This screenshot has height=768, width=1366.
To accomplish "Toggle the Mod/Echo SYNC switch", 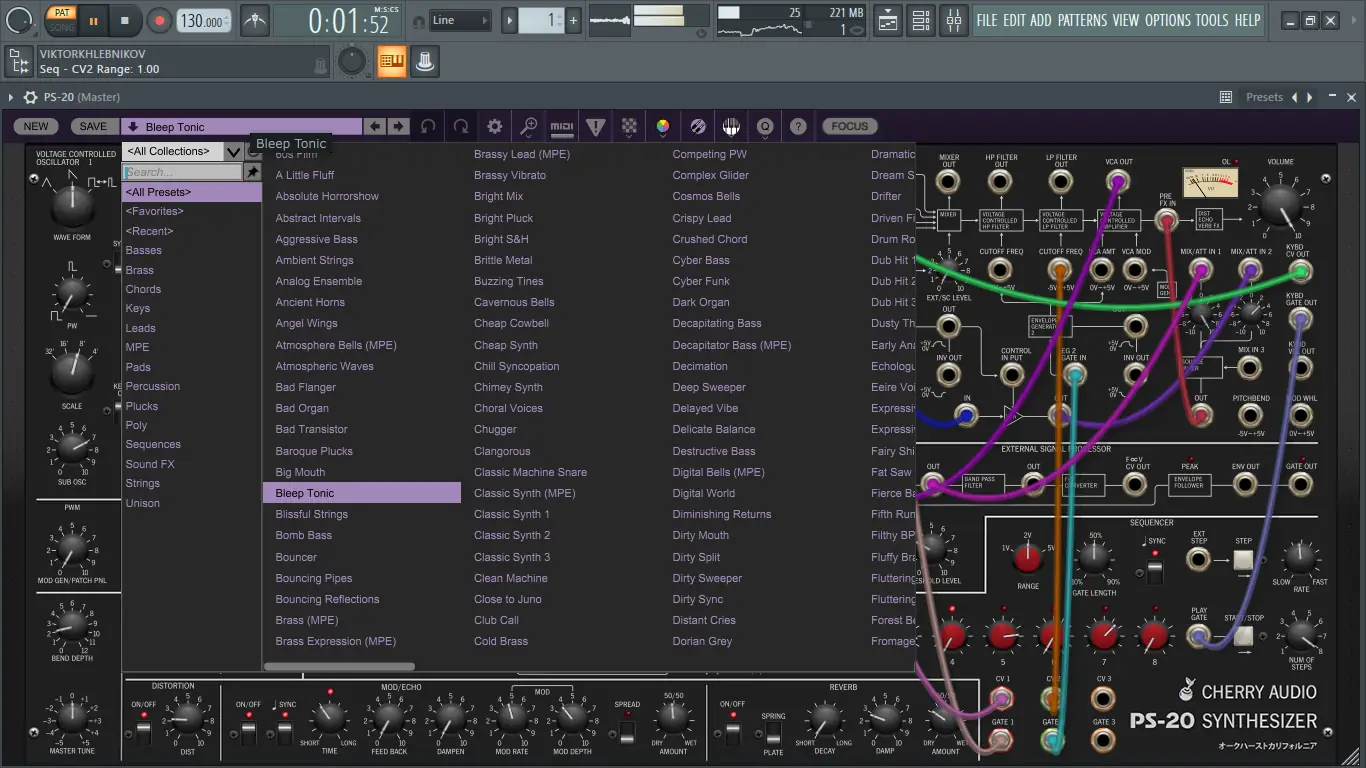I will [284, 731].
